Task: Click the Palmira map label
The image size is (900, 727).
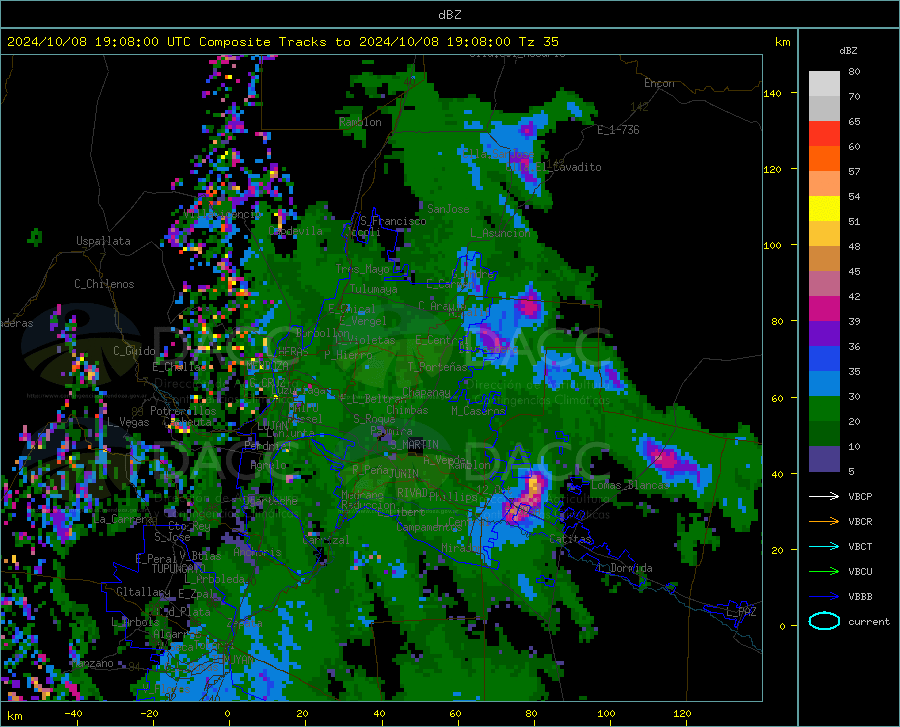Action: [391, 431]
